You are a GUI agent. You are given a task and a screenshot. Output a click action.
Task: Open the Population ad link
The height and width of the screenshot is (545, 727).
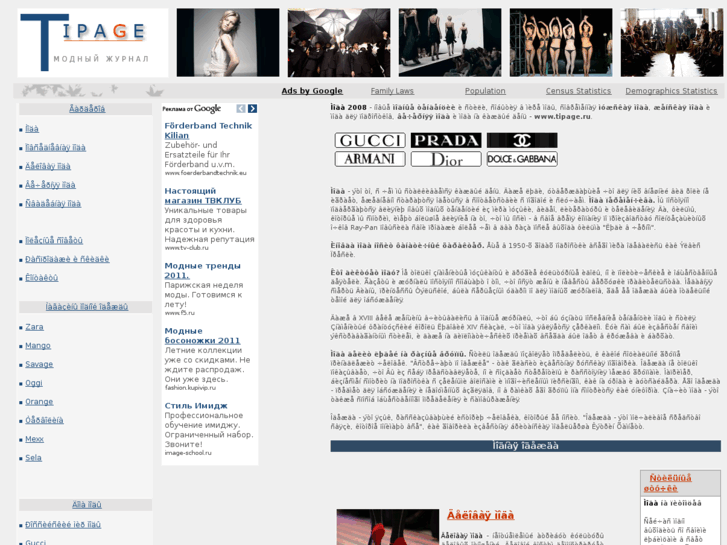pos(485,91)
